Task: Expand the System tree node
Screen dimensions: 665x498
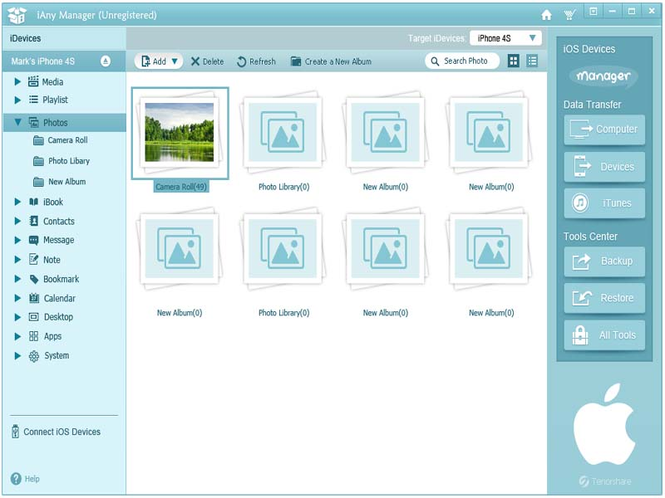Action: click(x=17, y=355)
